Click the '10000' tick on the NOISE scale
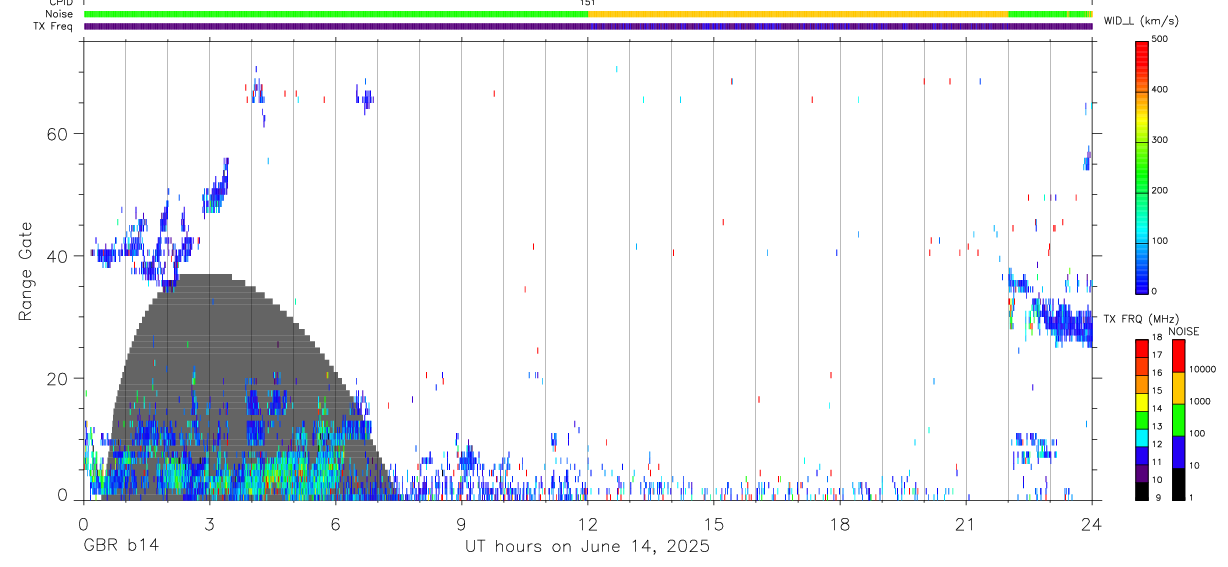The width and height of the screenshot is (1228, 567). coord(1201,370)
